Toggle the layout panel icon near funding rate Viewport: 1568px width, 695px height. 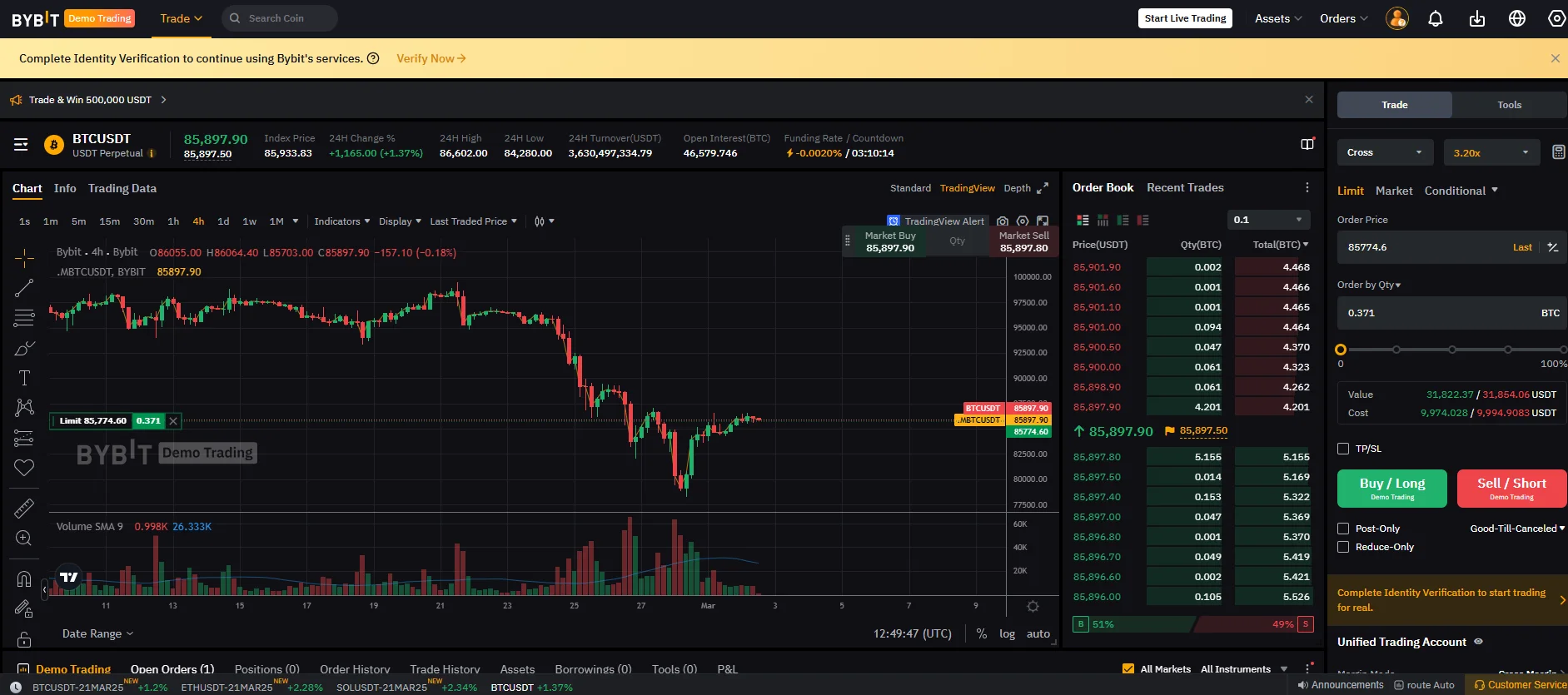click(x=1307, y=144)
